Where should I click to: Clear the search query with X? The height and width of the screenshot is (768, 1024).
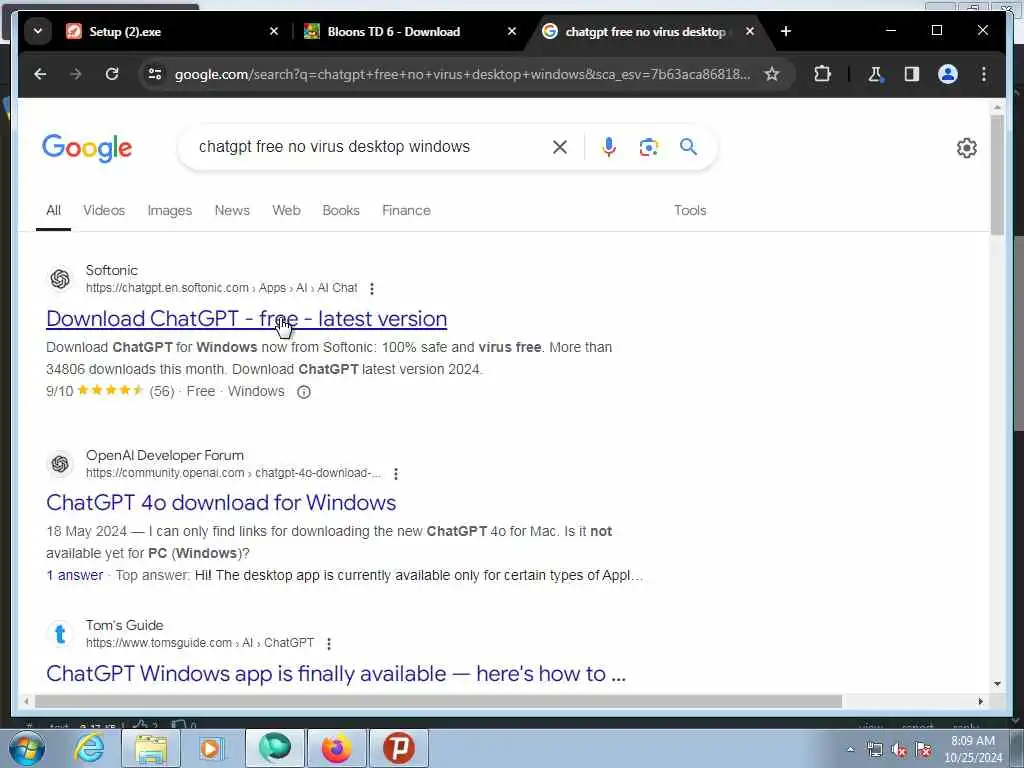pyautogui.click(x=560, y=147)
